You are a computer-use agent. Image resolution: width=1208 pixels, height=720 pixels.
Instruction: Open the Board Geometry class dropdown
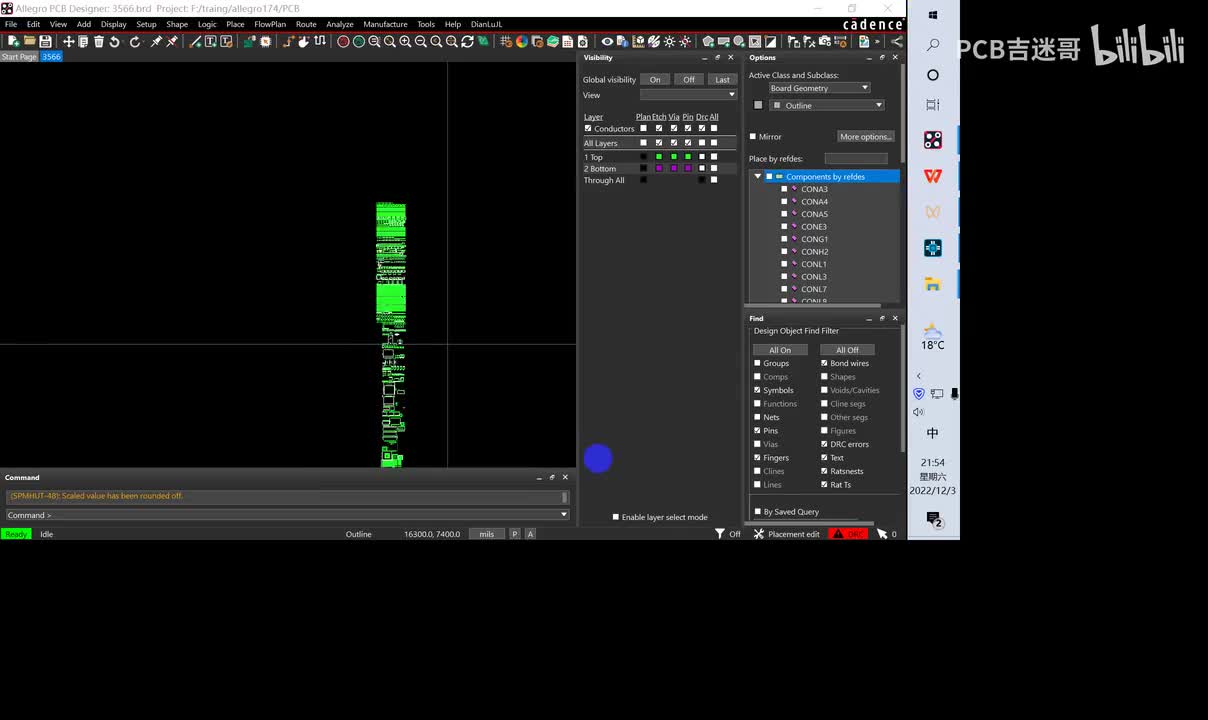tap(819, 88)
